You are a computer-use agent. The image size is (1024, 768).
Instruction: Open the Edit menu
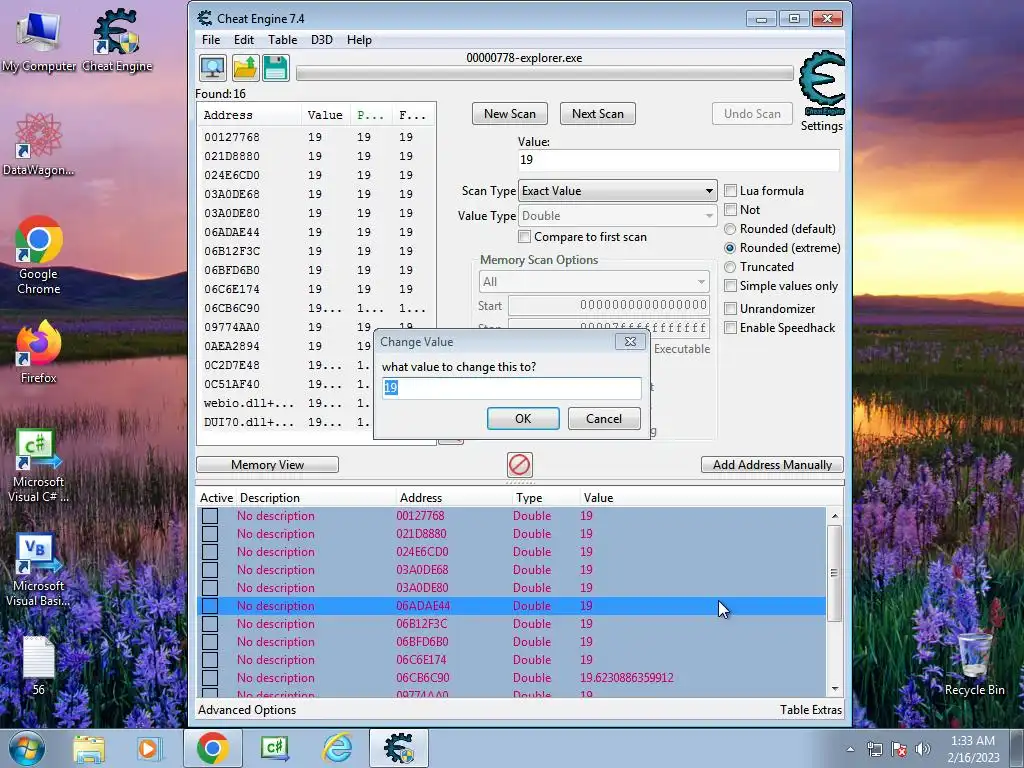244,40
